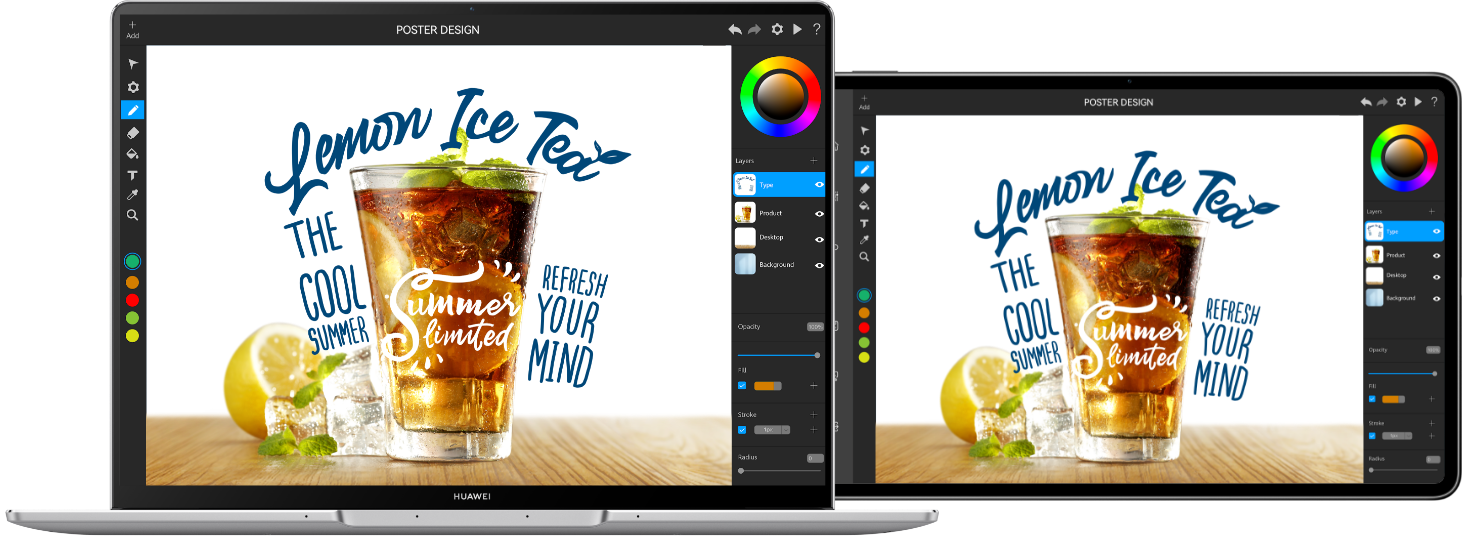Choose the paint bucket fill tool on the laptop

(132, 154)
